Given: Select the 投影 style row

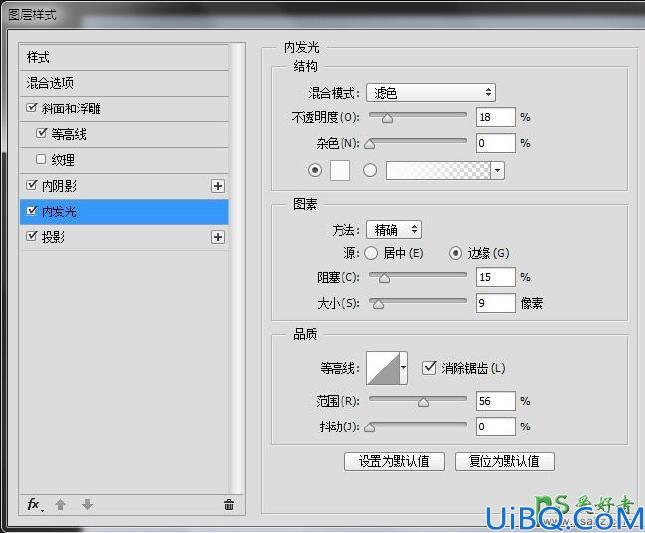Looking at the screenshot, I should [x=124, y=237].
